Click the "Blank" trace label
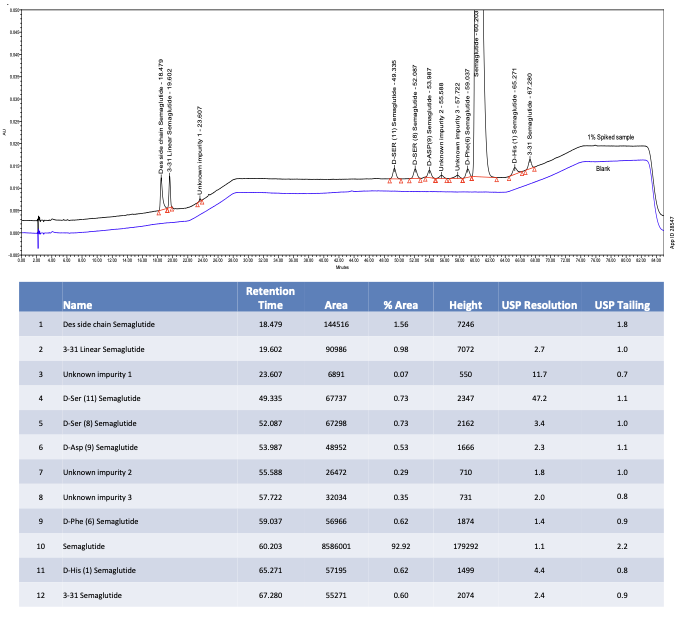682x617 pixels. tap(603, 169)
